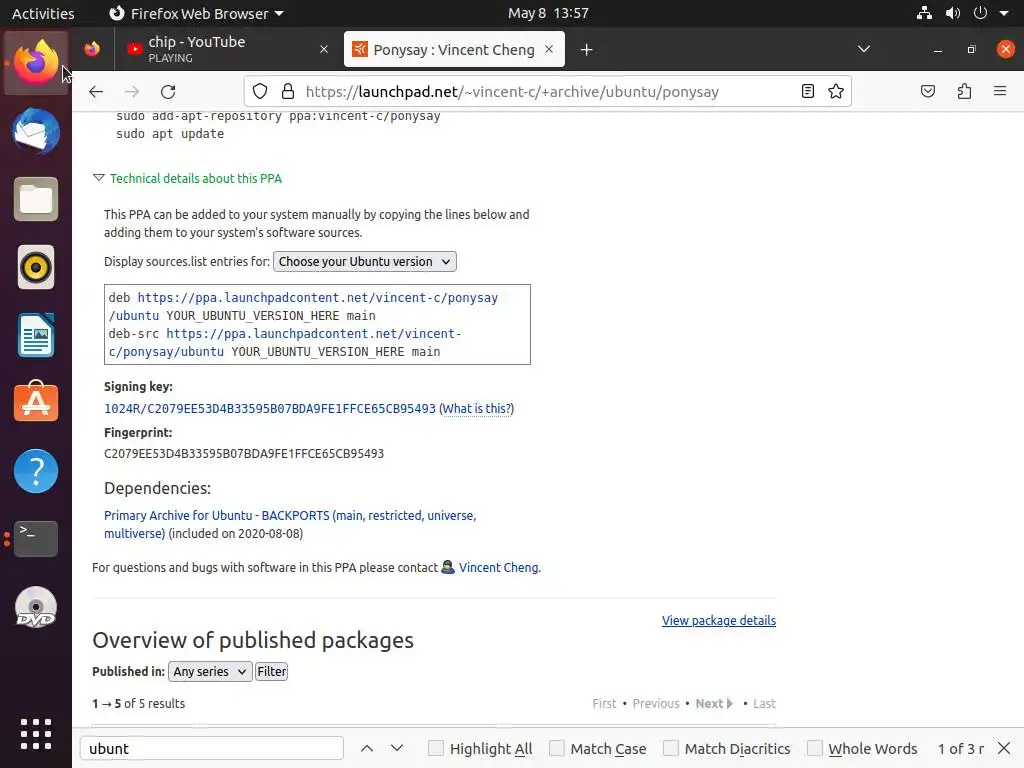Reload the current Launchpad page
1024x768 pixels.
[x=168, y=91]
